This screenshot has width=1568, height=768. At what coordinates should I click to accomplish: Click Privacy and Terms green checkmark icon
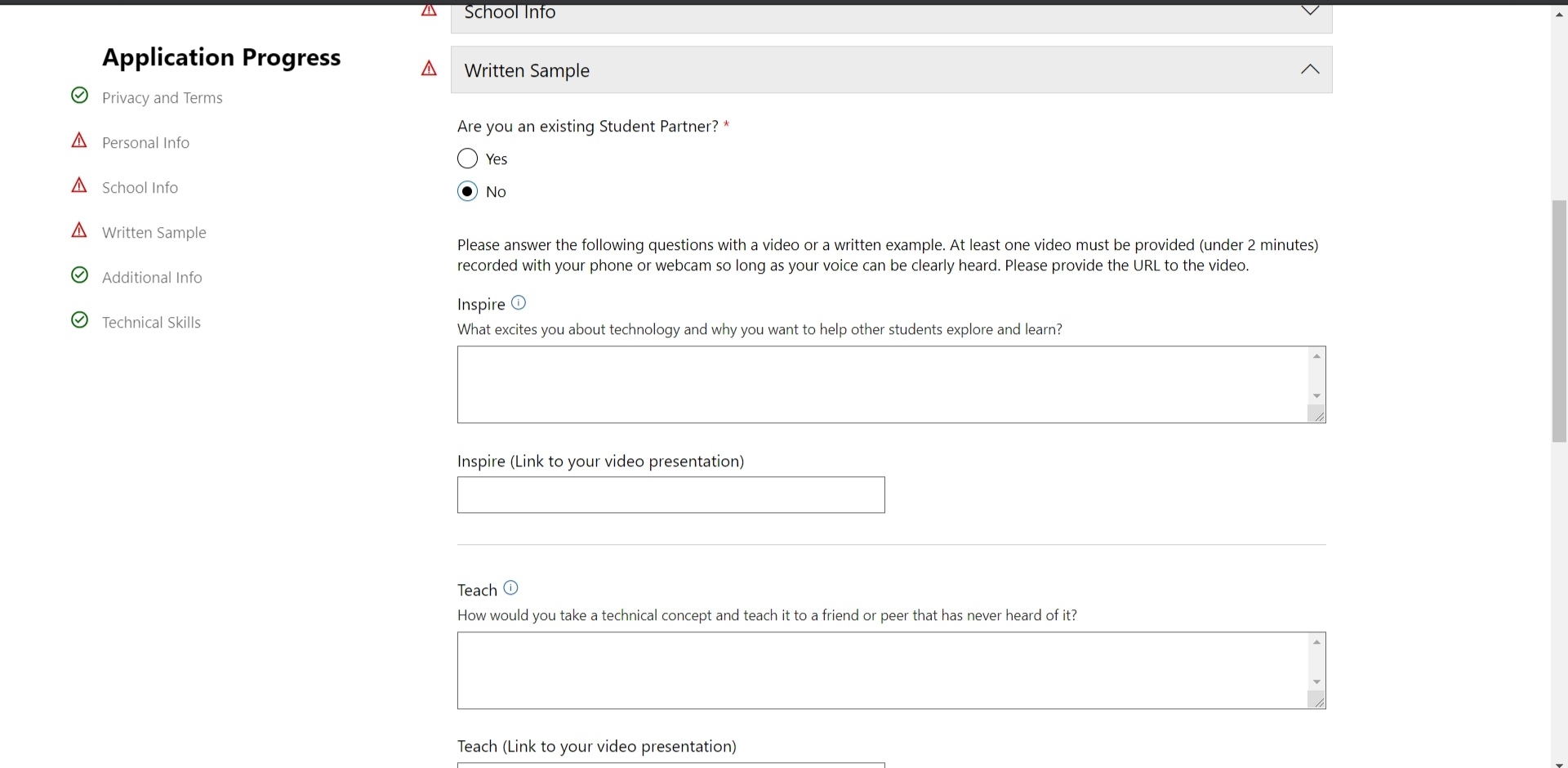[79, 96]
